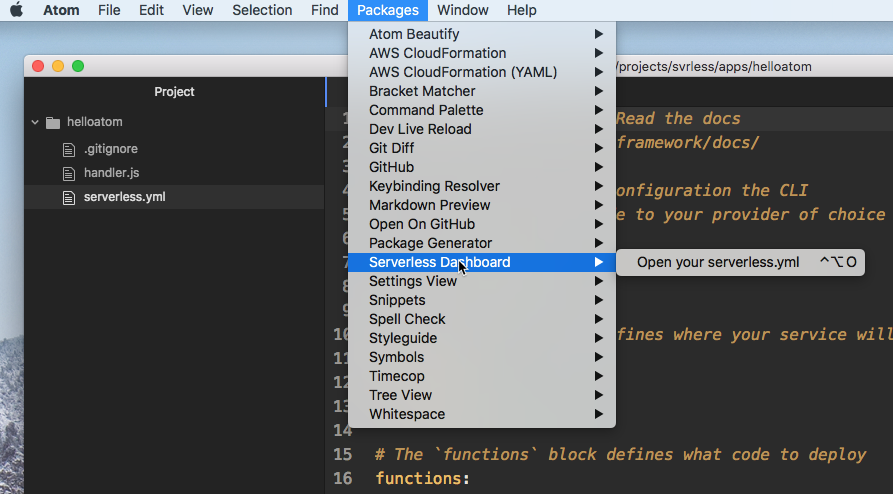Open the Git Diff package submenu
The width and height of the screenshot is (893, 494).
tap(391, 148)
